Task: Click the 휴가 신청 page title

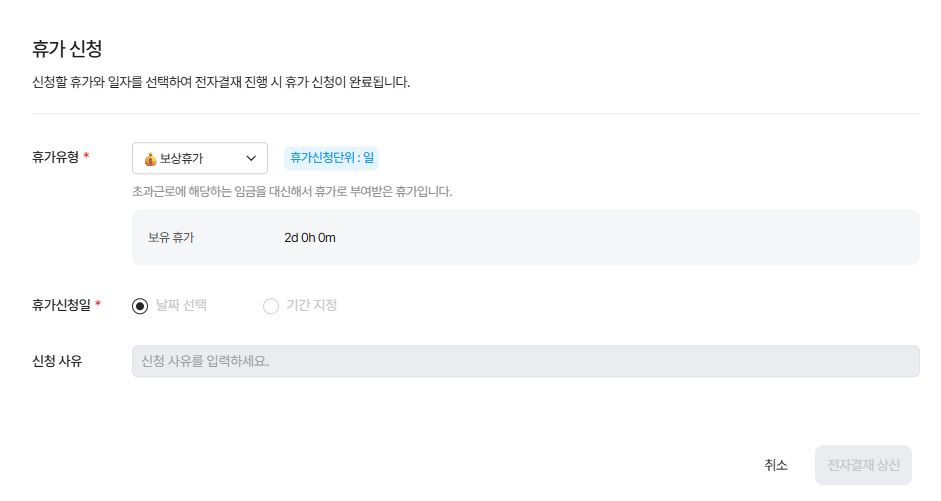Action: tap(67, 48)
